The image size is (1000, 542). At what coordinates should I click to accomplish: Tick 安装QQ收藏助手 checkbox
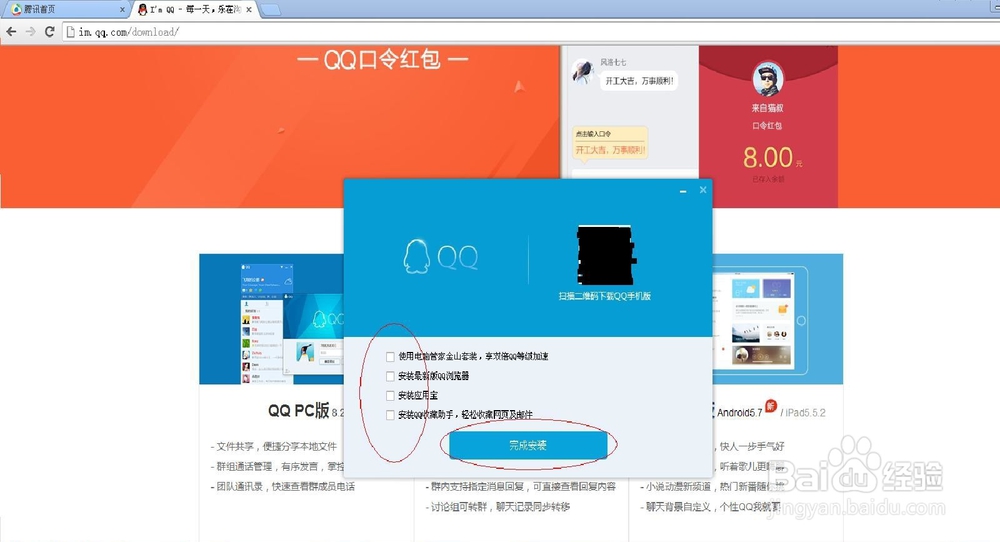click(x=390, y=415)
